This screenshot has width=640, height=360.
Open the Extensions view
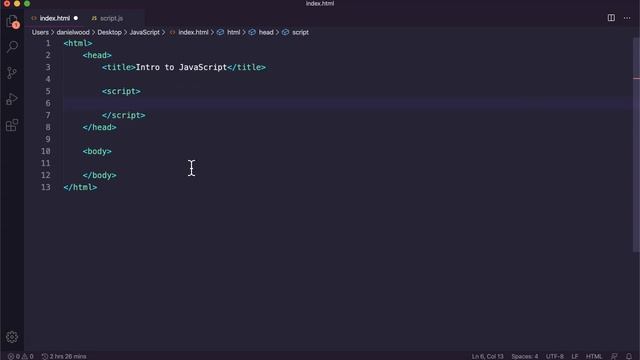12,125
